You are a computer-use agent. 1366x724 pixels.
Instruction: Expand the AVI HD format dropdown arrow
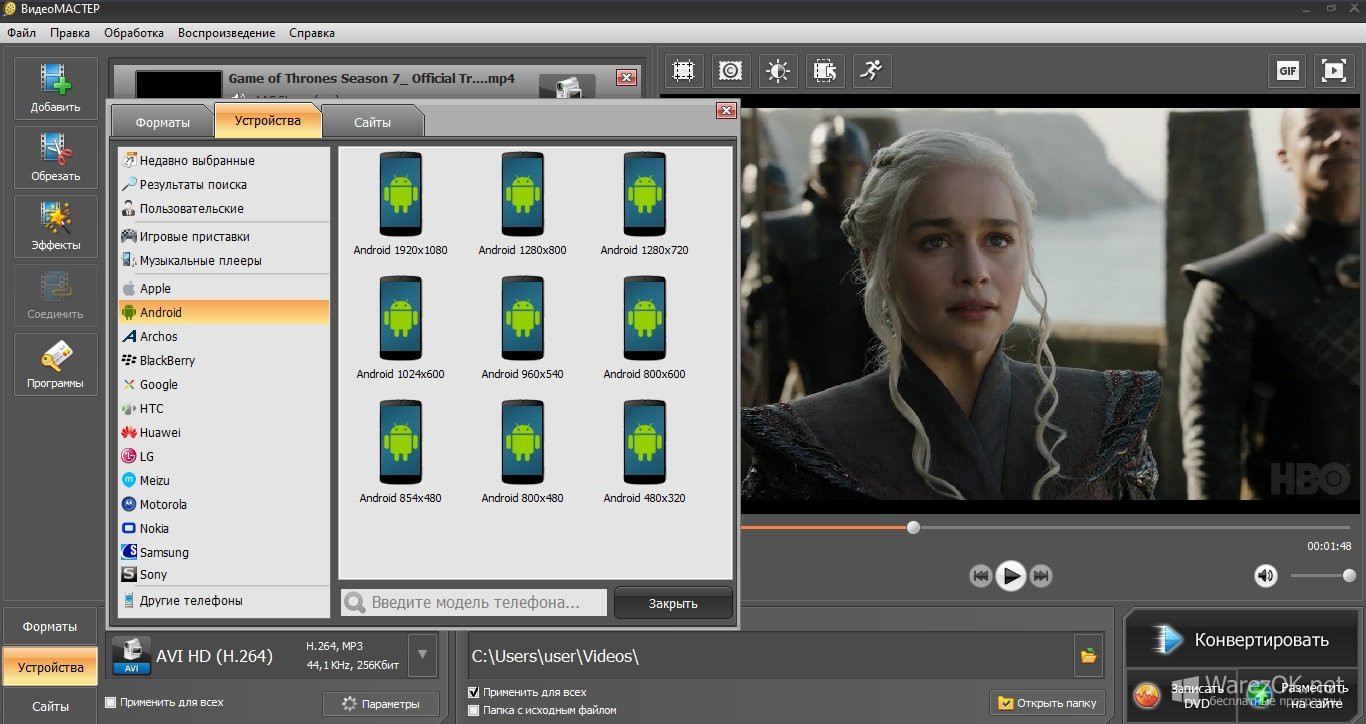(x=423, y=656)
